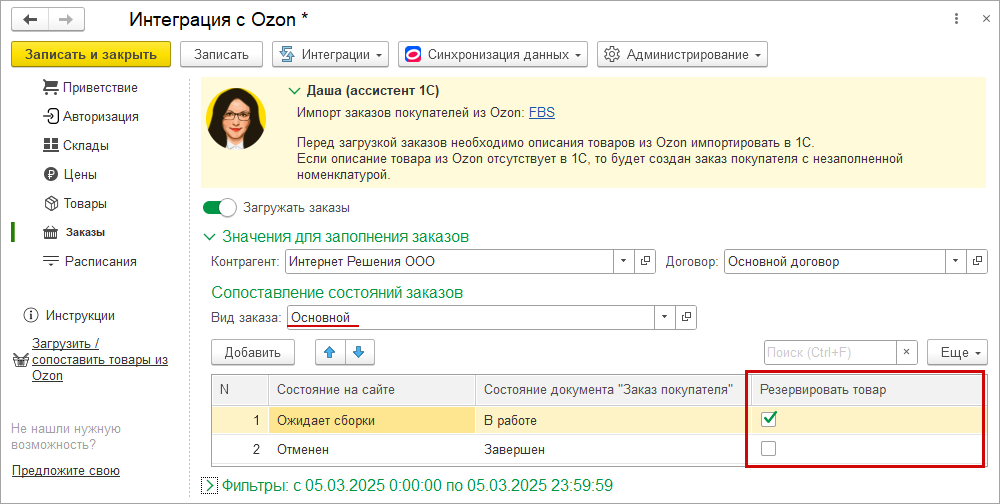Open the Склады section
The width and height of the screenshot is (1000, 504).
(75, 145)
